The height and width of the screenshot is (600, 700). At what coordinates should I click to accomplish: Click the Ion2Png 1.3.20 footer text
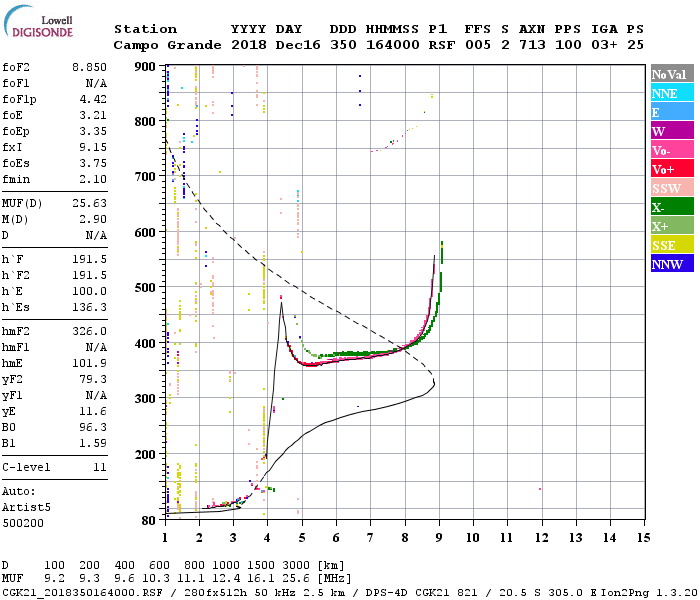tap(649, 592)
